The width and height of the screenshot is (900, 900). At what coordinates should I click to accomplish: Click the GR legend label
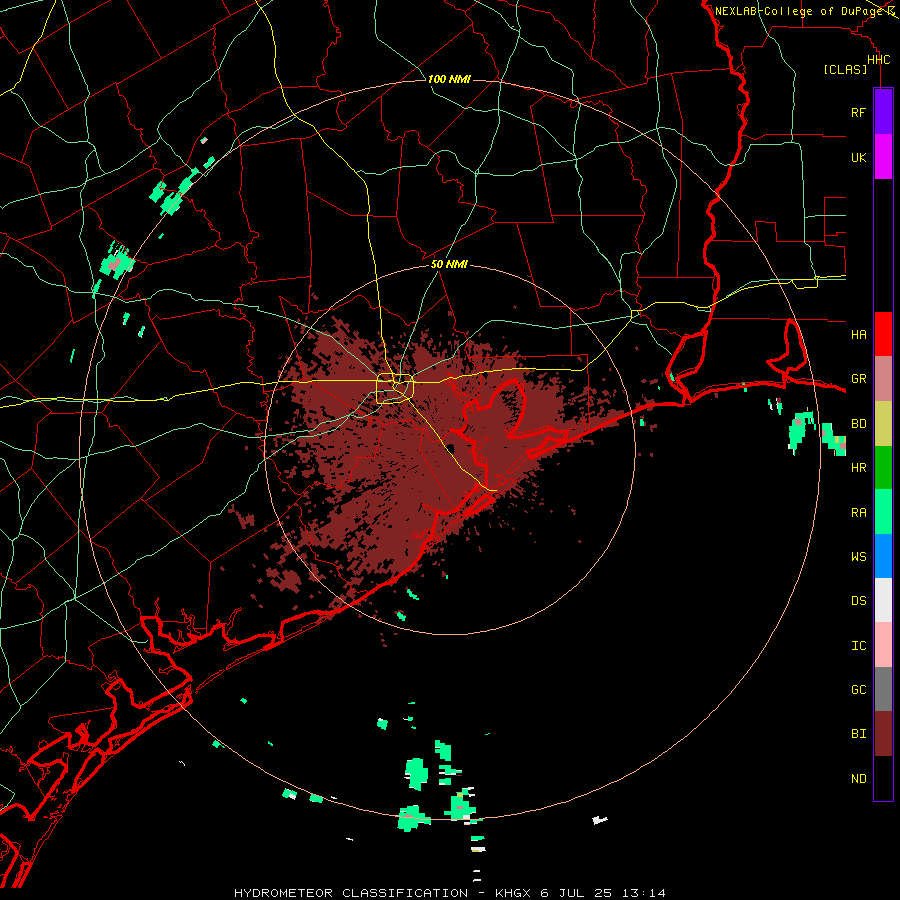click(858, 379)
